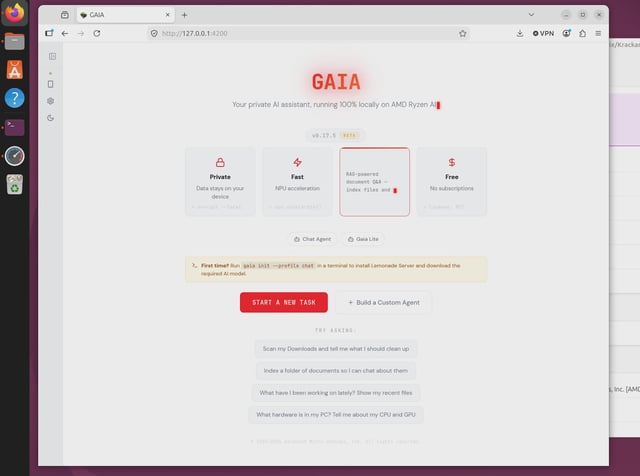Click the VPN toolbar button
The image size is (640, 476).
543,33
